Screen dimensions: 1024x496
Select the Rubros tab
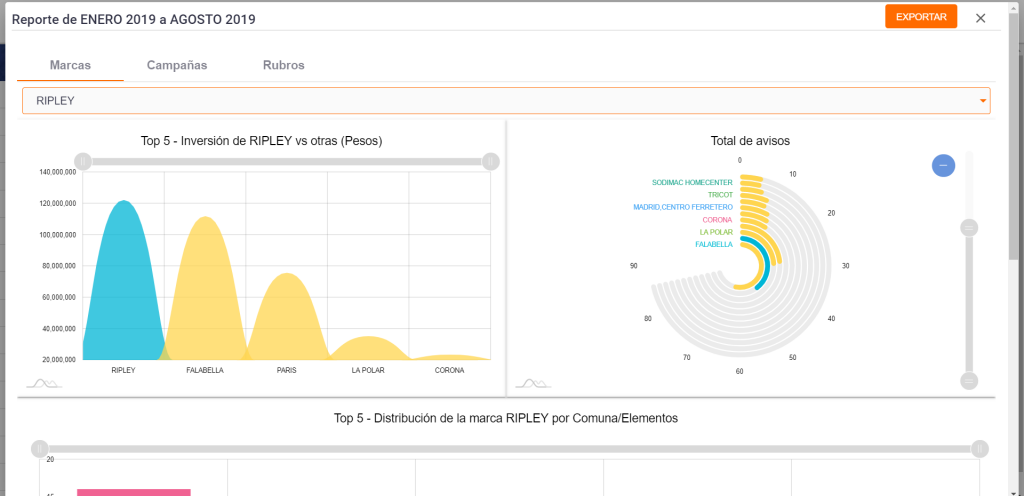point(283,65)
